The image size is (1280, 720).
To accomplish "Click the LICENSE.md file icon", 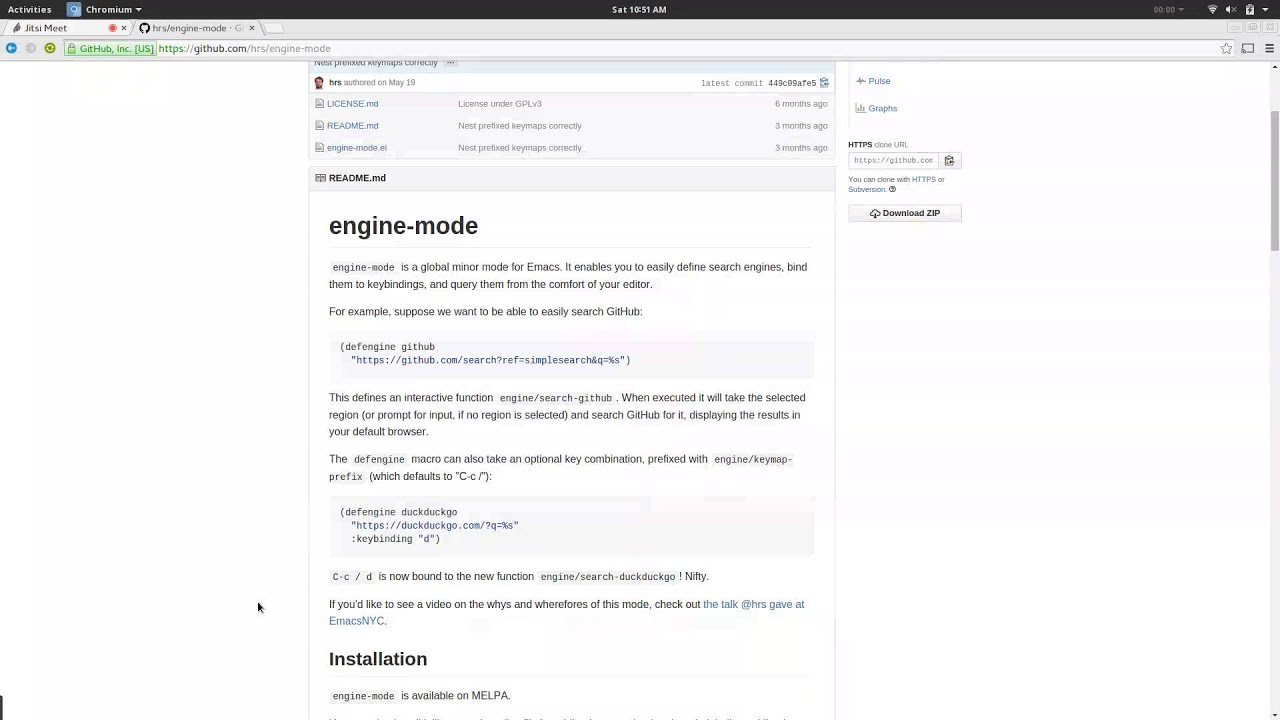I will click(320, 104).
